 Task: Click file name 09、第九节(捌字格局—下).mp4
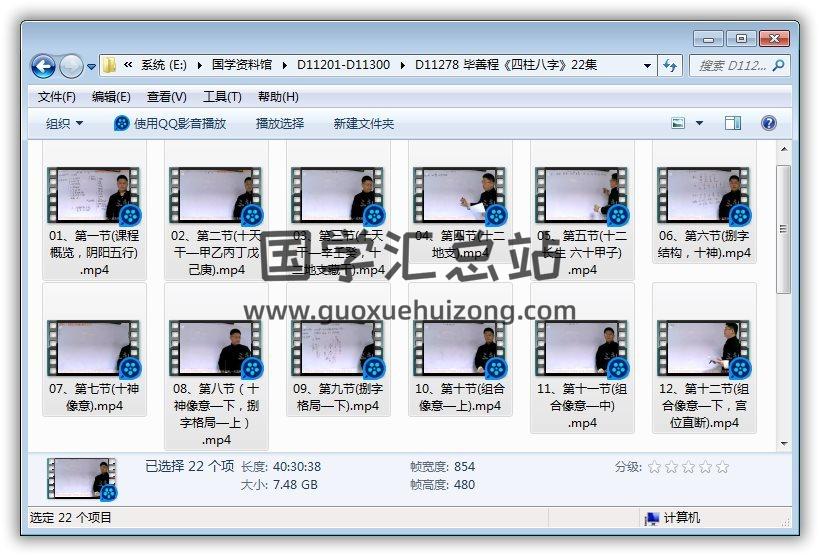tap(338, 397)
